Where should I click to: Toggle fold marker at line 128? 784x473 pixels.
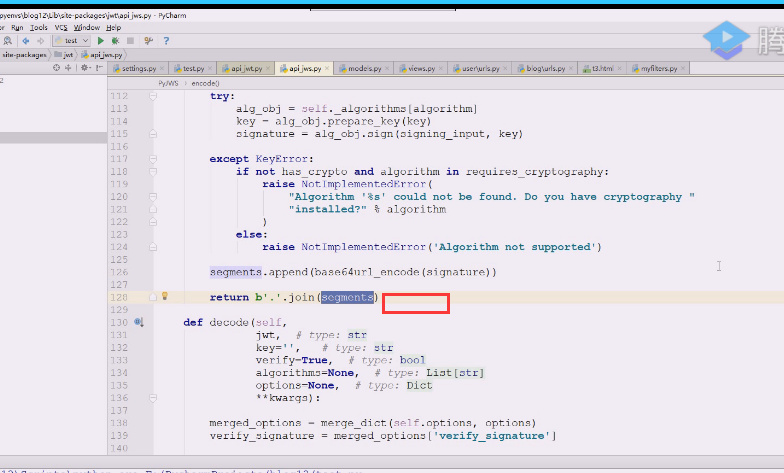pos(153,297)
